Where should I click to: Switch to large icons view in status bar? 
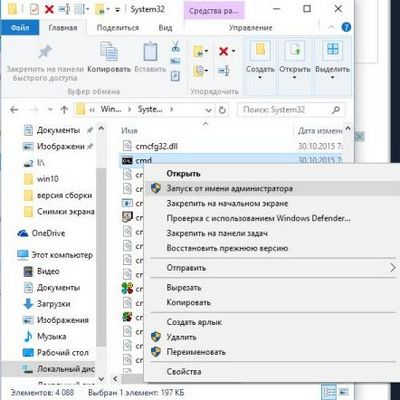click(x=343, y=392)
